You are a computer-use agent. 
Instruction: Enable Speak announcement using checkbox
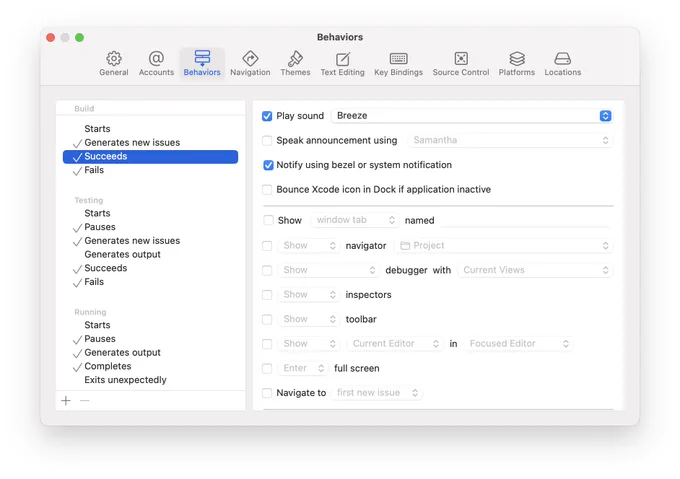tap(267, 140)
